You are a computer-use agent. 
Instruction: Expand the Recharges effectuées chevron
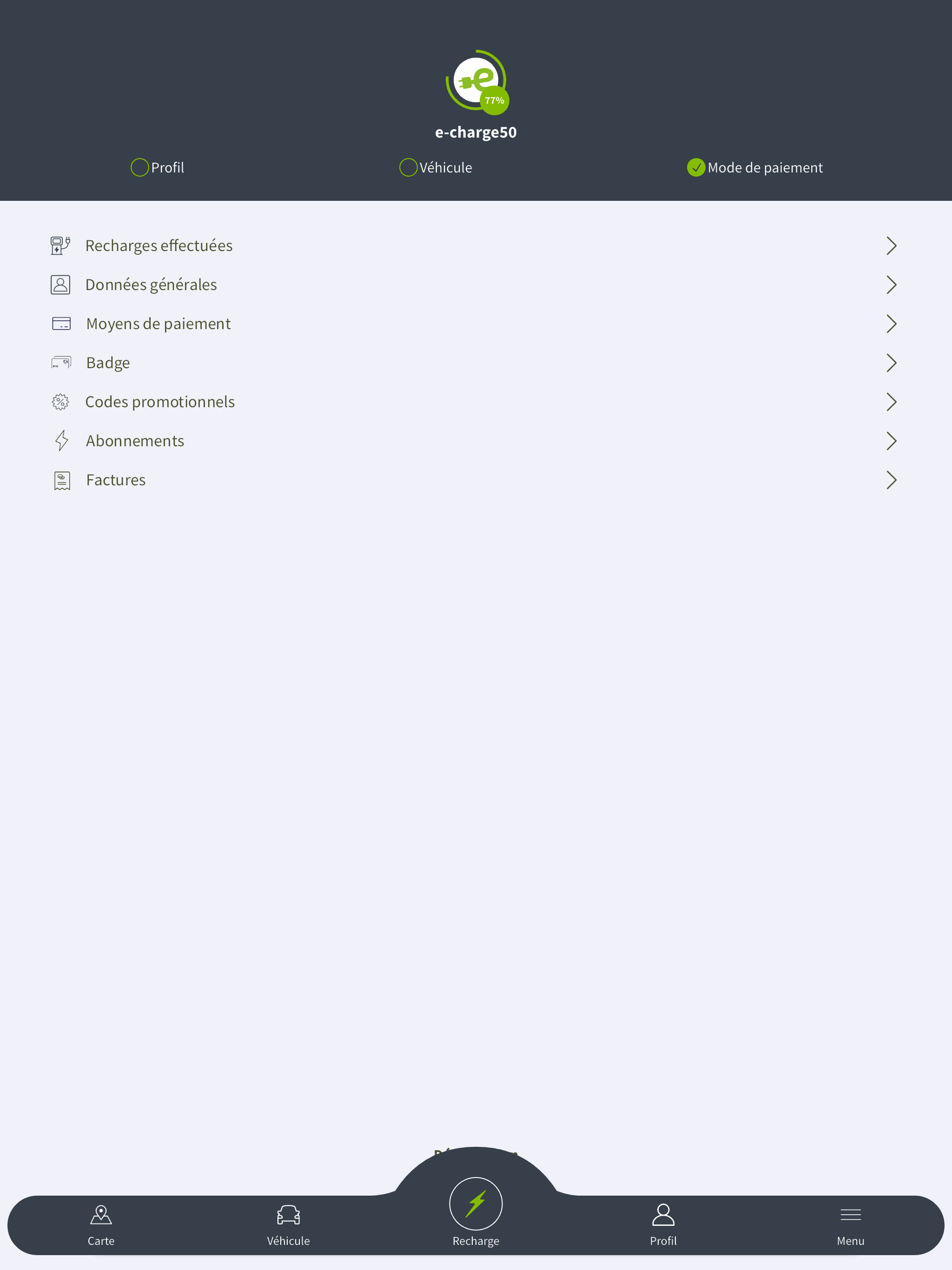[891, 246]
